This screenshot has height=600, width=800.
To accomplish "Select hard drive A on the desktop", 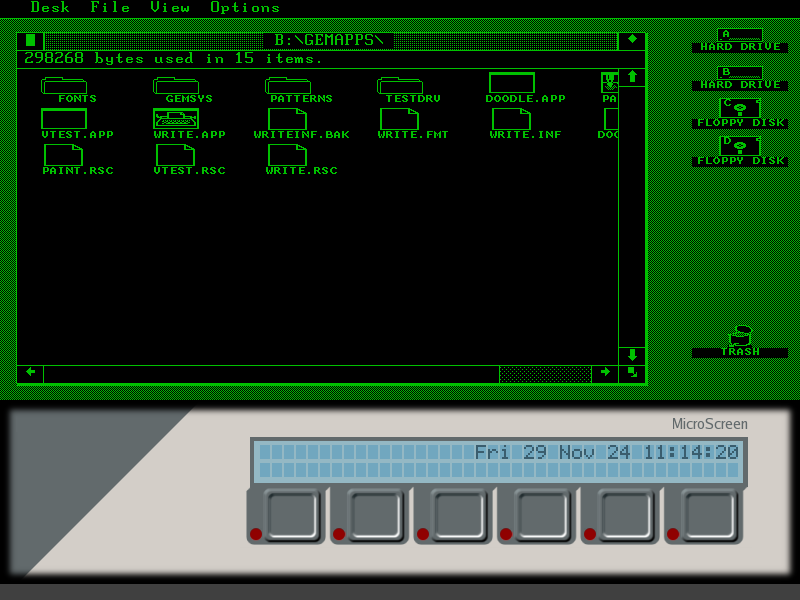I will tap(740, 35).
